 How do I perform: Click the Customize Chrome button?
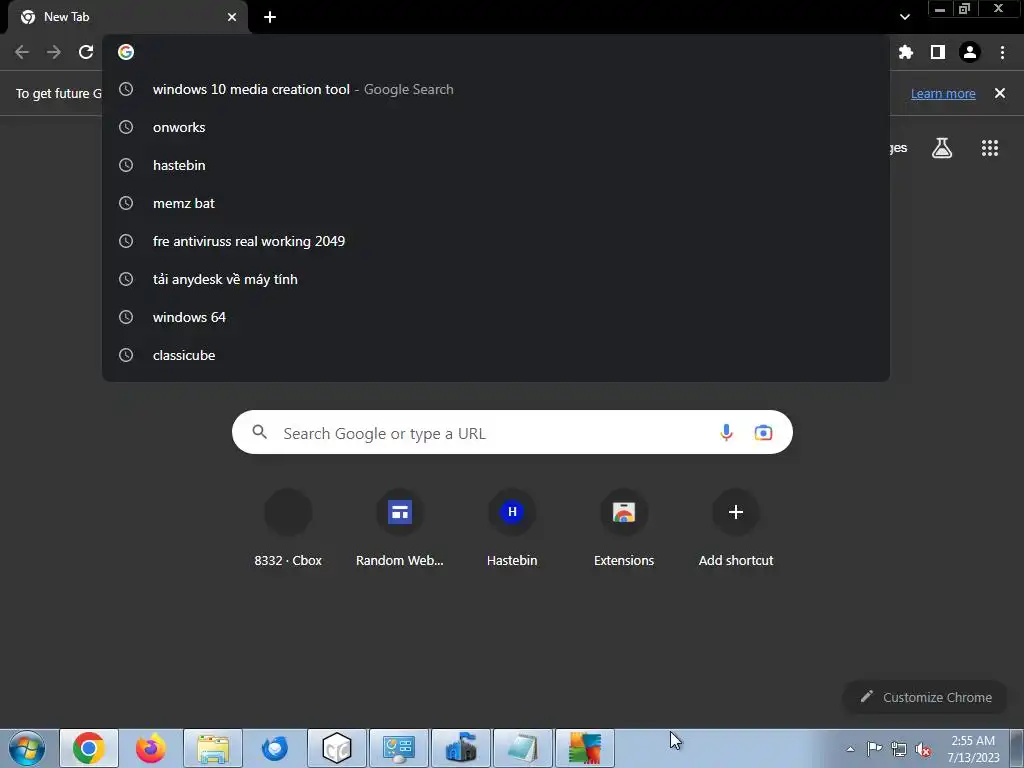coord(925,697)
